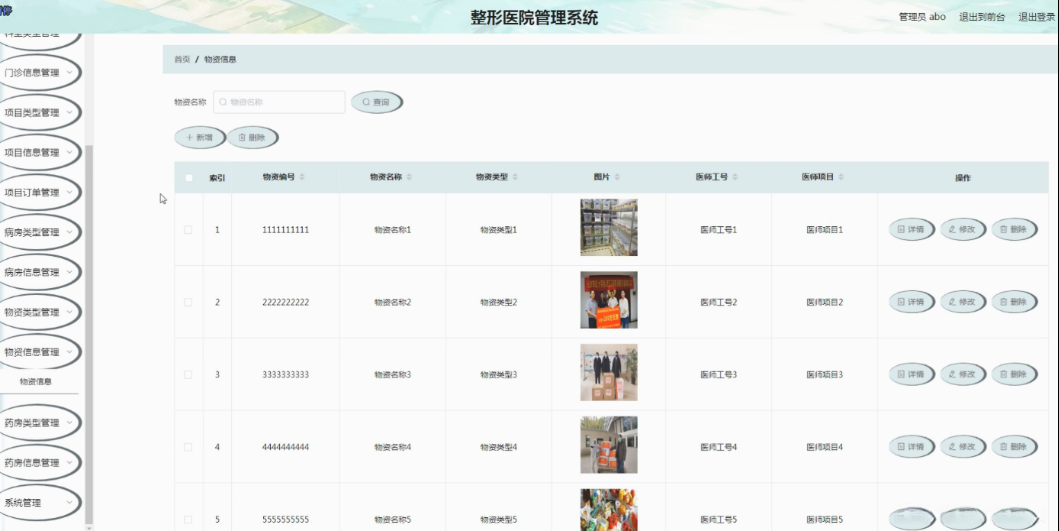Sort by 物资类型 column arrows
This screenshot has width=1059, height=531.
click(515, 177)
